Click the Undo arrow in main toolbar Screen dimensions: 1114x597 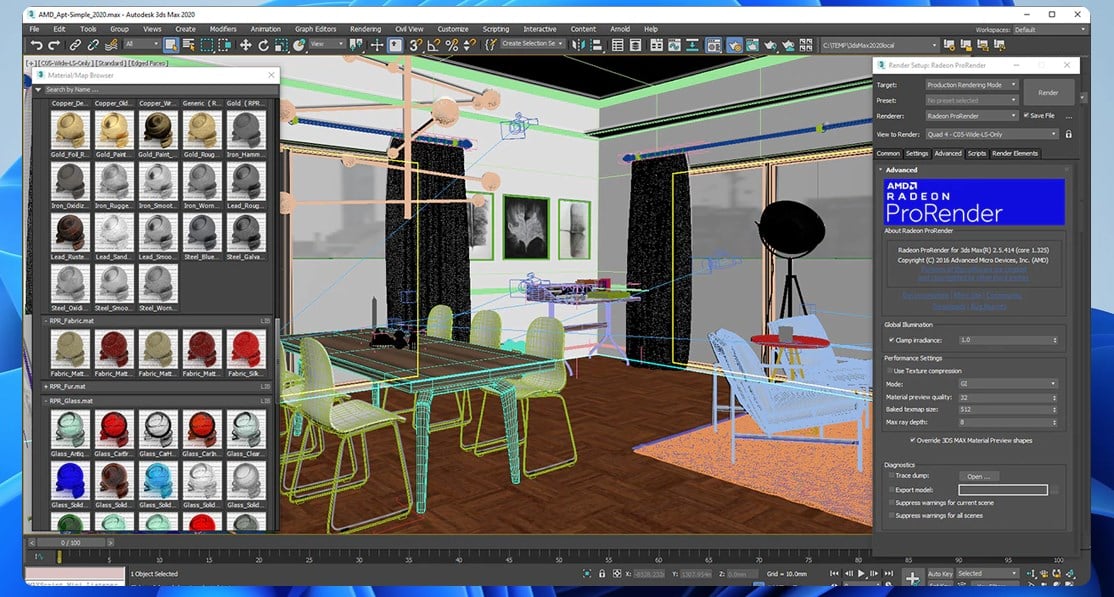(x=36, y=45)
